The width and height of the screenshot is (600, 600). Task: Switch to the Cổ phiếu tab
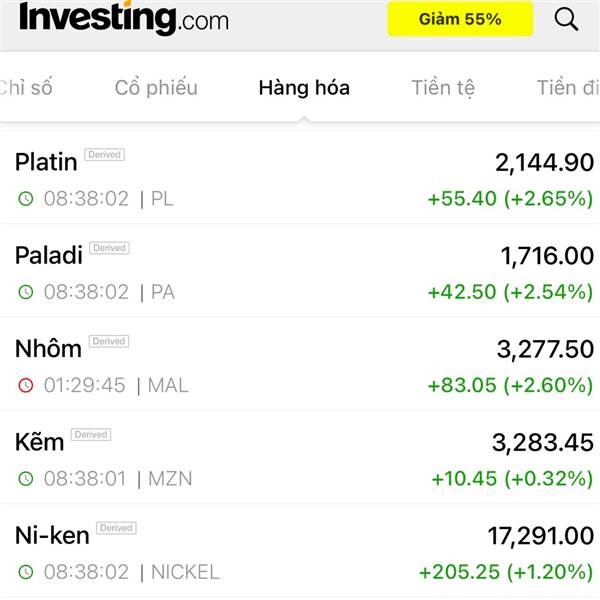coord(156,87)
